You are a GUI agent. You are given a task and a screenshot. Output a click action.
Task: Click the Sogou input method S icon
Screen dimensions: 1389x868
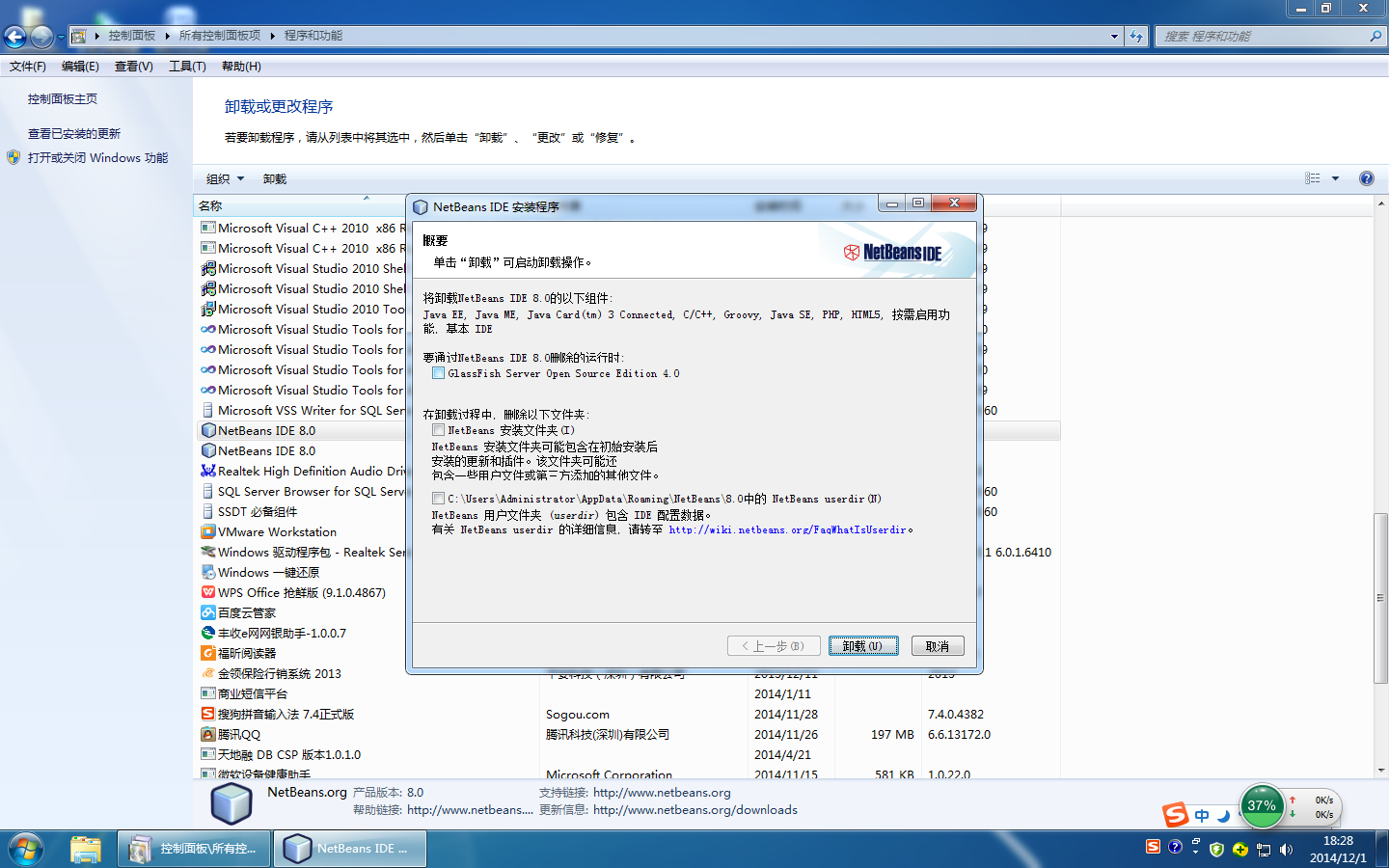(1175, 815)
